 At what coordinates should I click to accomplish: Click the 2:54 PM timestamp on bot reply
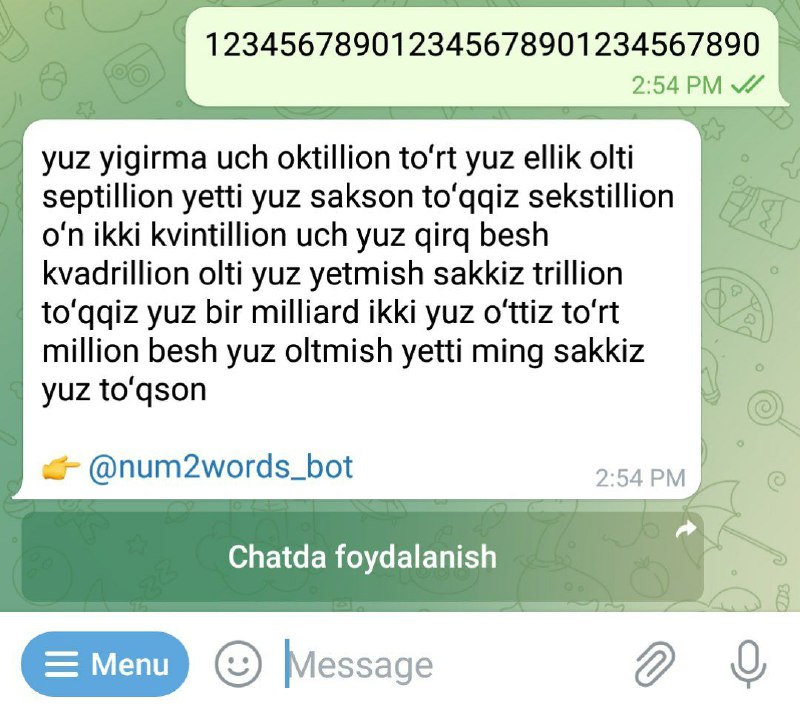640,478
